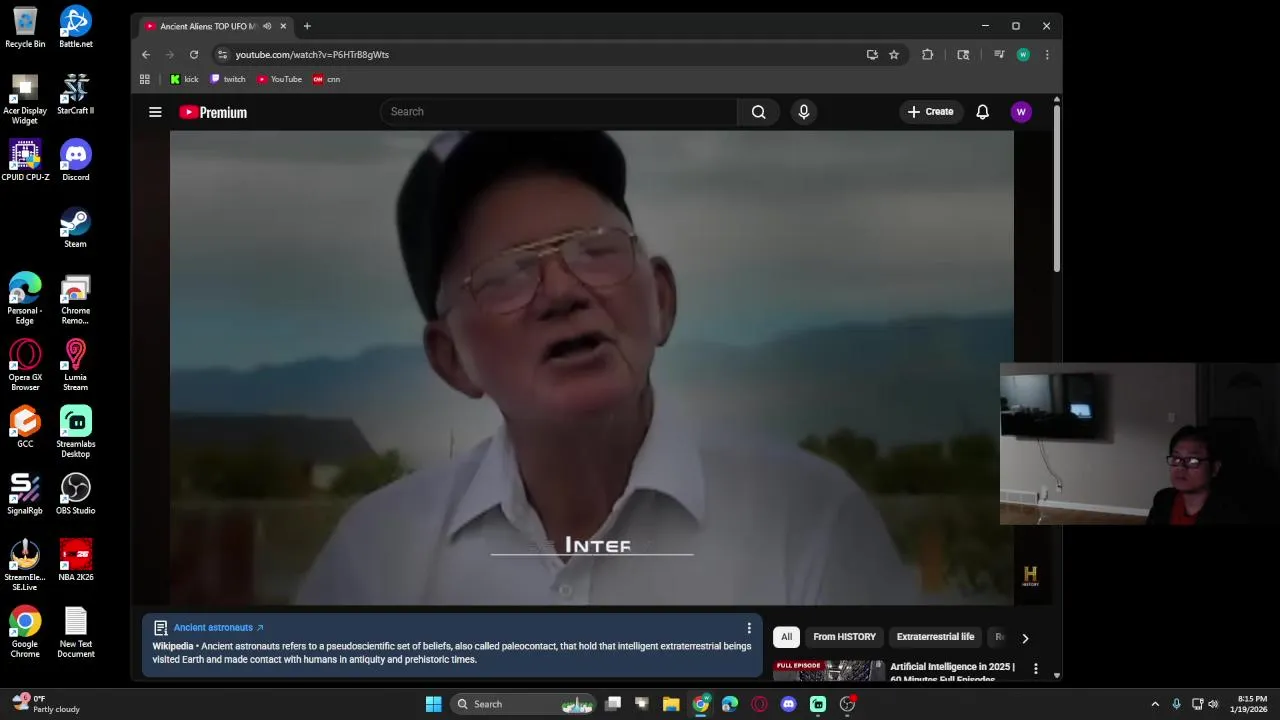Start voice search with microphone icon
The image size is (1280, 720).
(x=803, y=112)
